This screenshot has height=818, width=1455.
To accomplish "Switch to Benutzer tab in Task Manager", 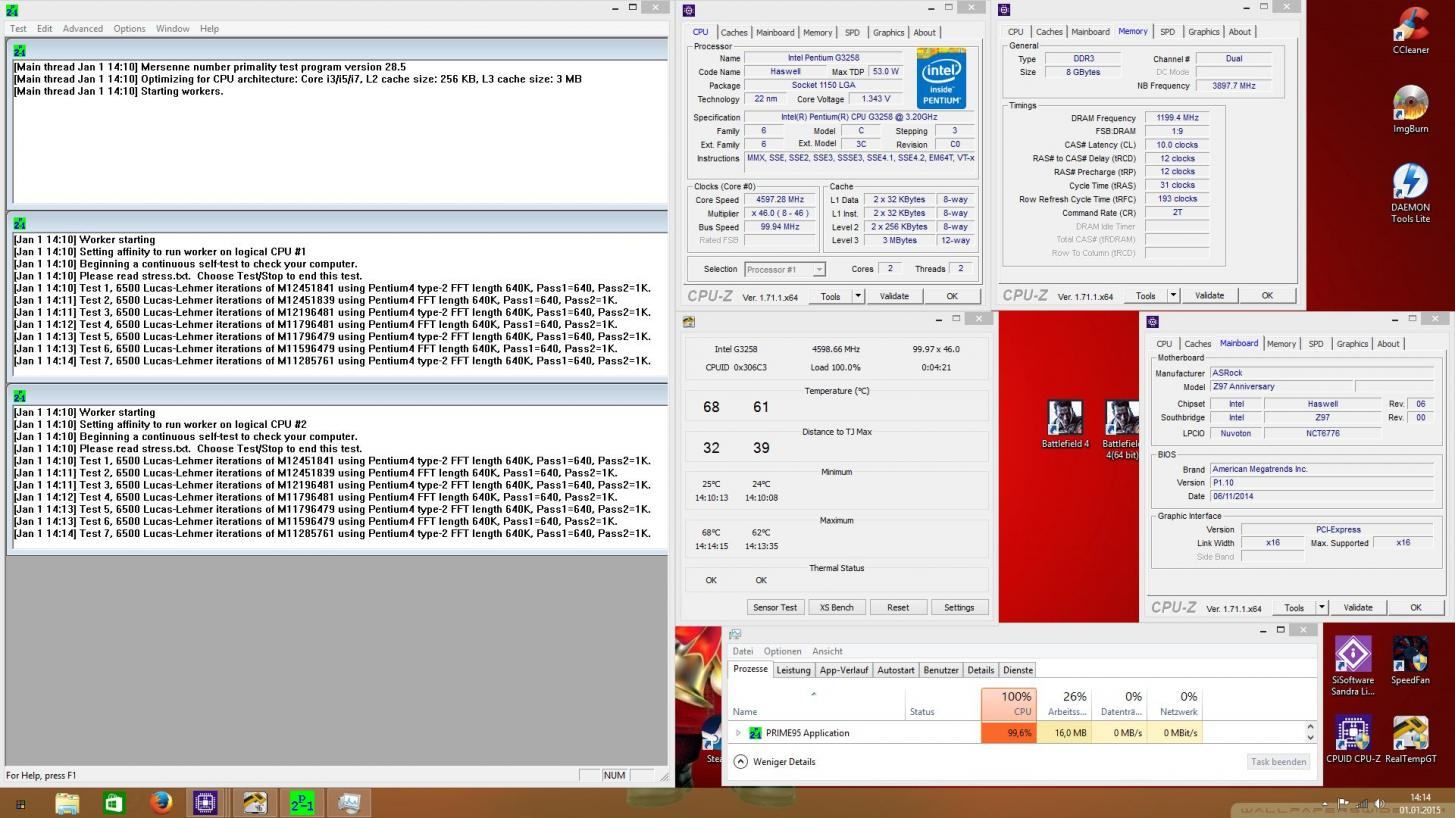I will 941,670.
